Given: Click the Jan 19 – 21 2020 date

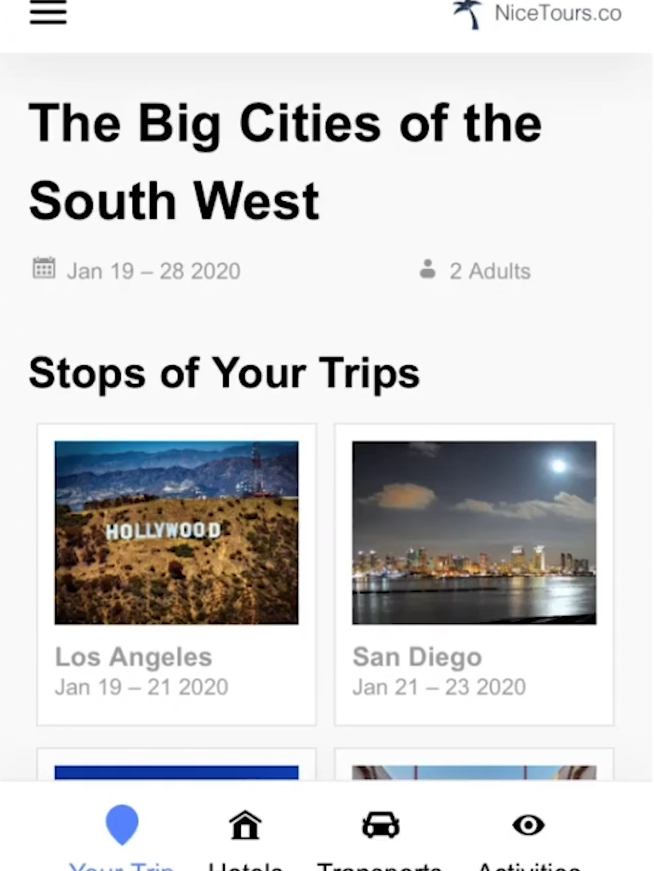Looking at the screenshot, I should 141,687.
